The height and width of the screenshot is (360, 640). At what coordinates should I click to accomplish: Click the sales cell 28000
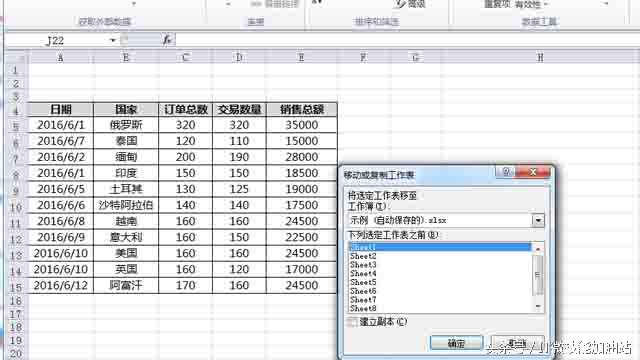coord(302,157)
